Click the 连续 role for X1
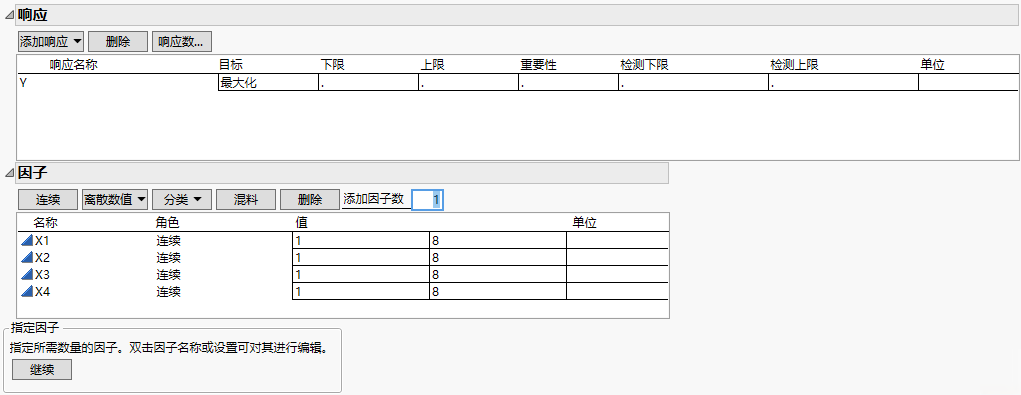 point(169,241)
